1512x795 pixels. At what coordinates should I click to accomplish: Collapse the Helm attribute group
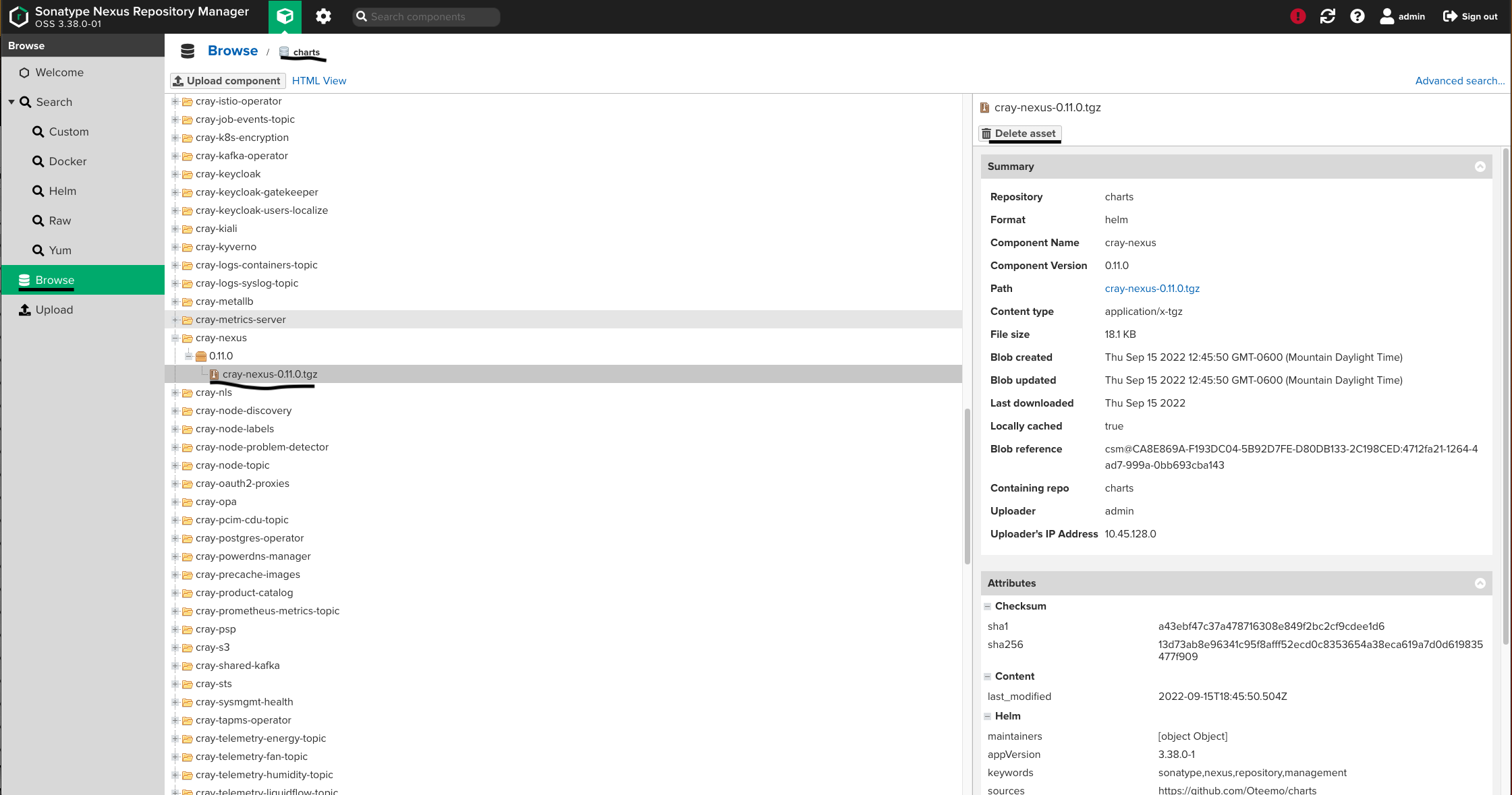(x=988, y=716)
